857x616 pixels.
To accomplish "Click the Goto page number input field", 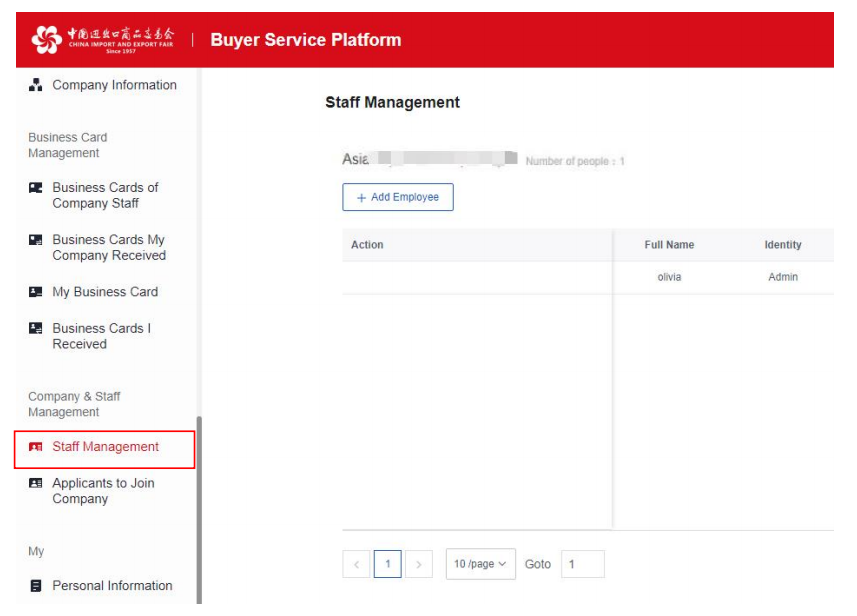I will [582, 565].
